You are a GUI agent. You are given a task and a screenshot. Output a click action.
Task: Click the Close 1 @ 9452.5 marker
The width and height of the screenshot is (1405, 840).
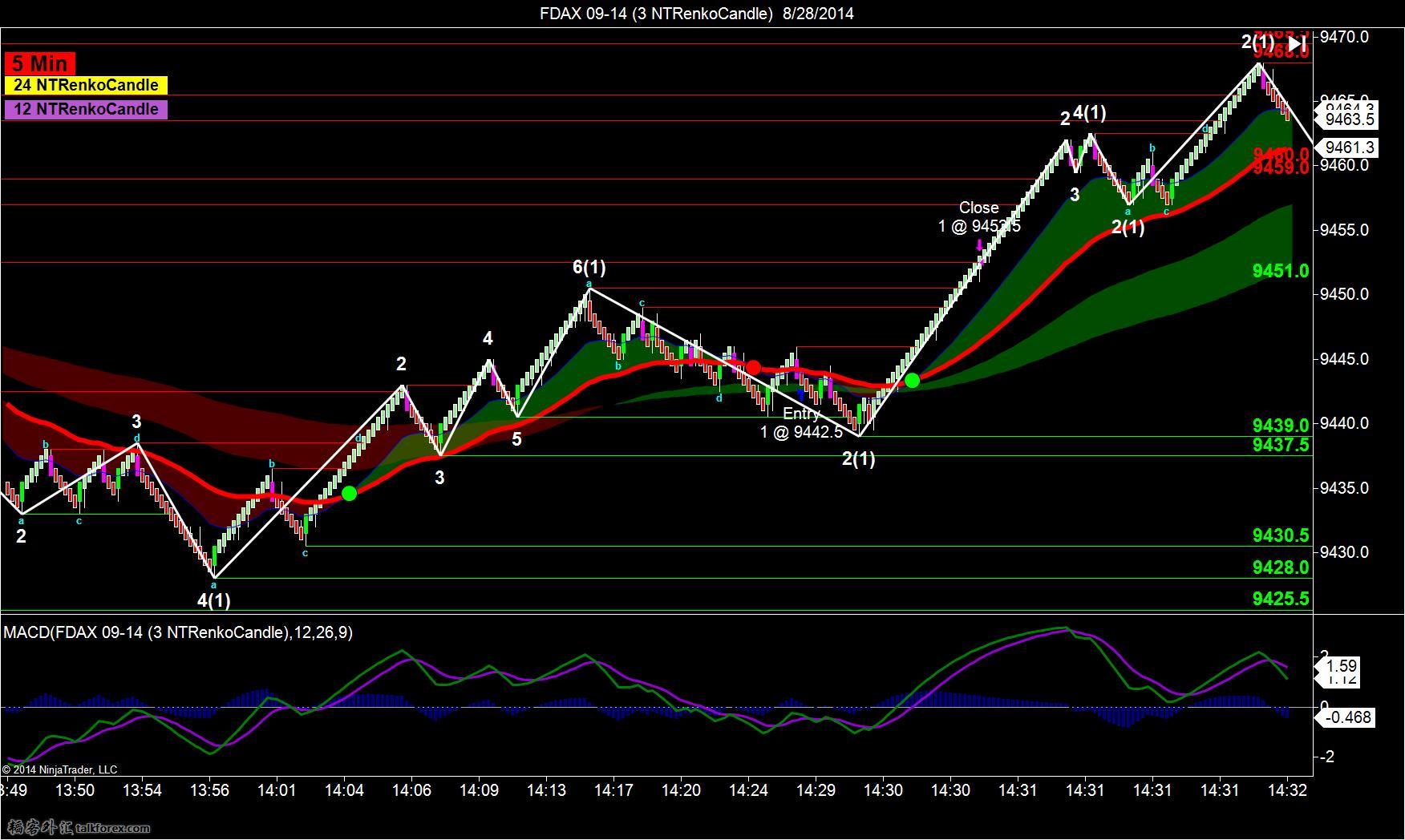click(979, 217)
